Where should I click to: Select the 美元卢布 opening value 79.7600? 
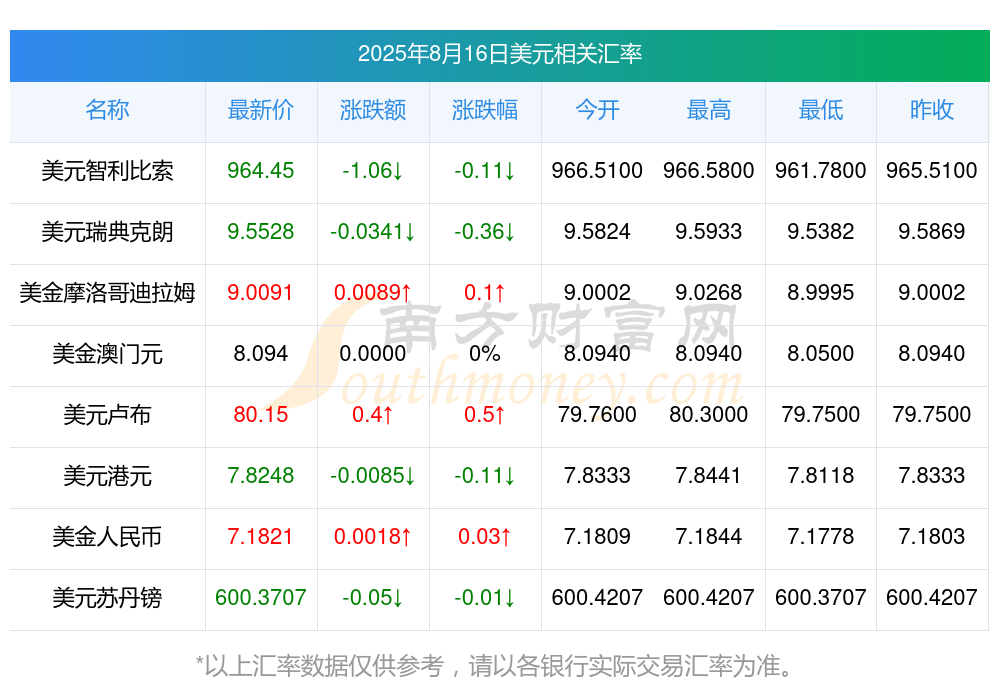[597, 414]
